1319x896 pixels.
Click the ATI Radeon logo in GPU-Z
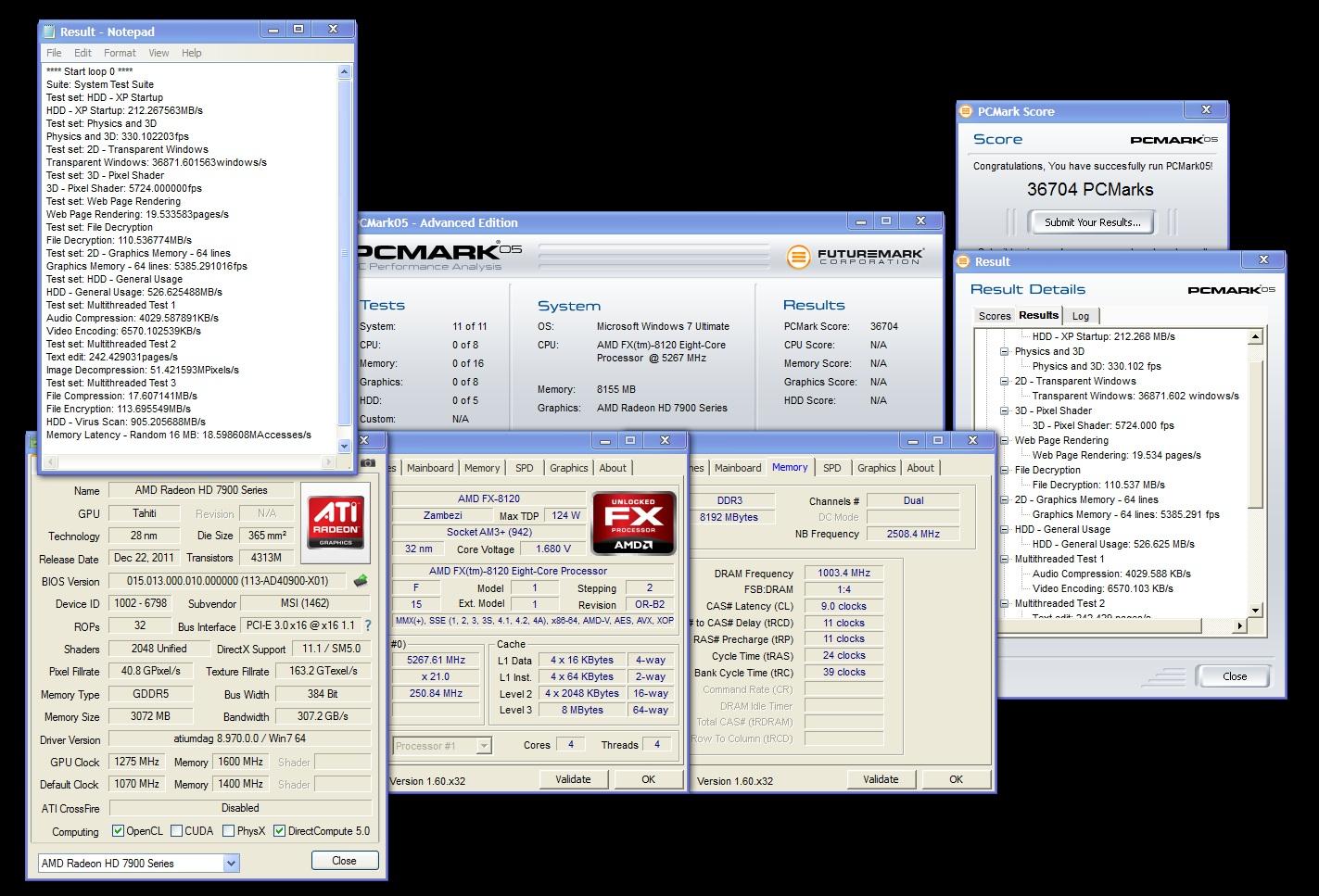[x=336, y=522]
